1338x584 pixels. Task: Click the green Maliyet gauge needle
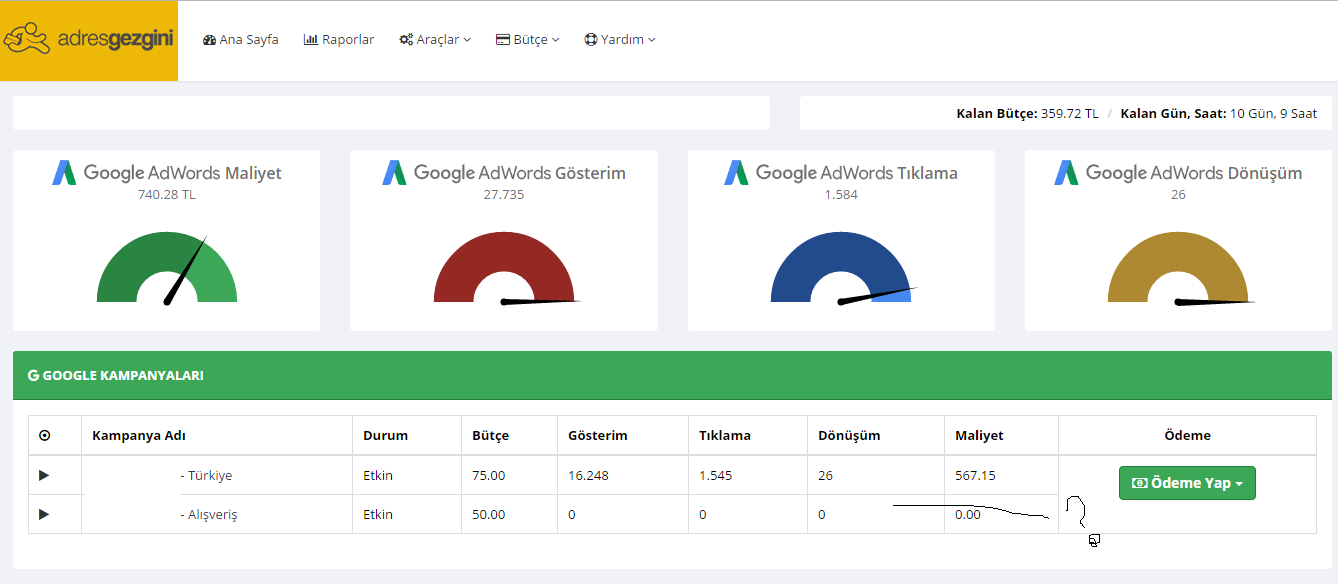(186, 270)
